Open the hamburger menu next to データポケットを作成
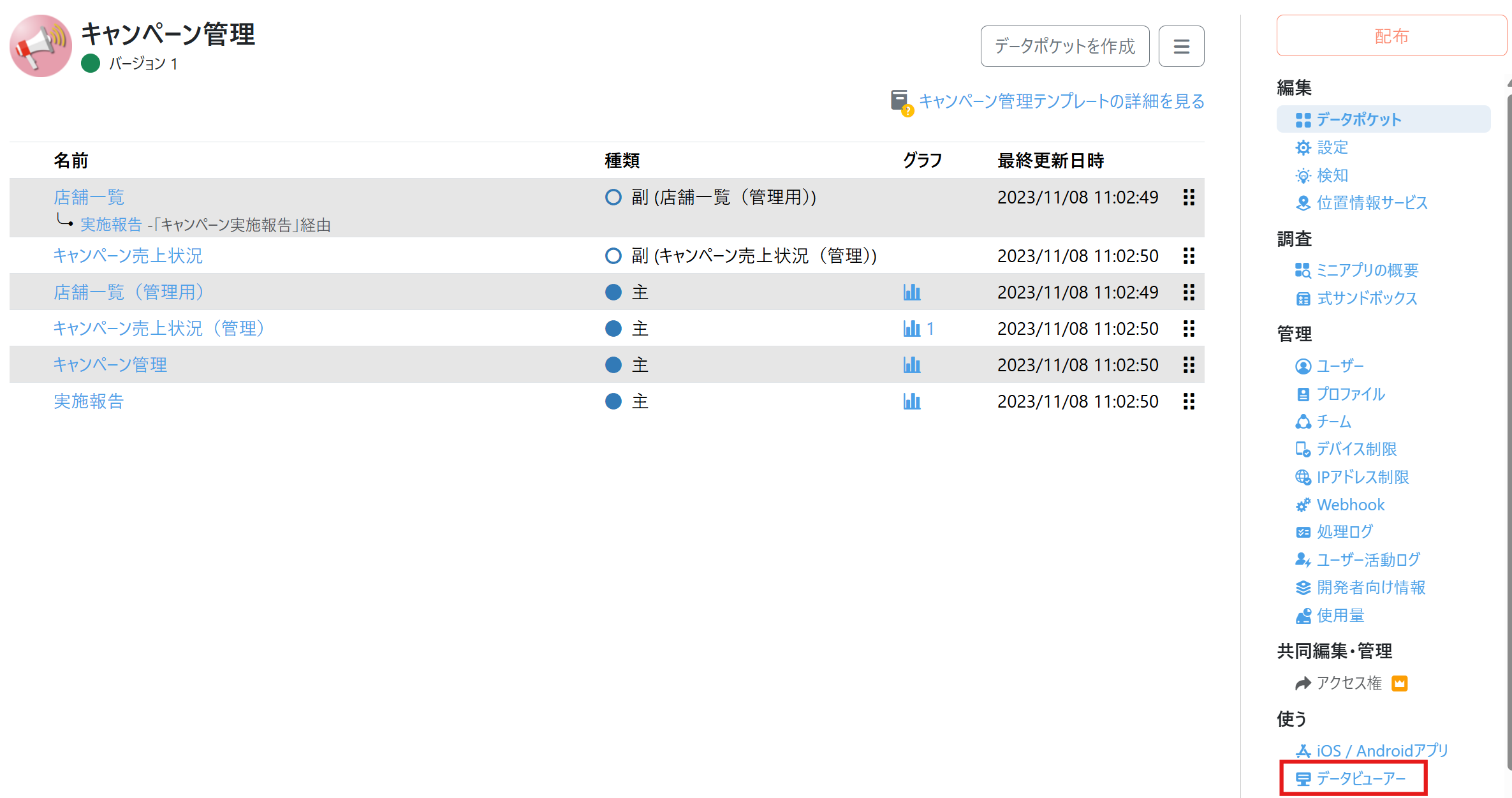Image resolution: width=1512 pixels, height=798 pixels. point(1181,46)
